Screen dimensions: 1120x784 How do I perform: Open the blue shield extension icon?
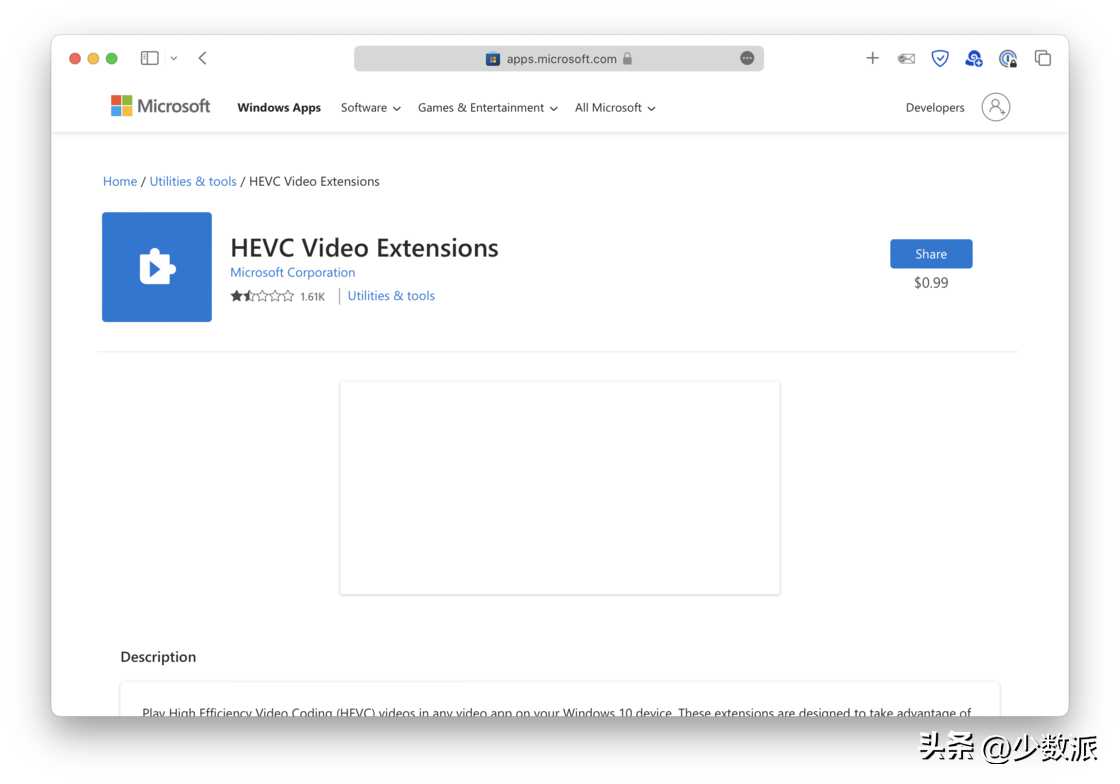[x=939, y=59]
